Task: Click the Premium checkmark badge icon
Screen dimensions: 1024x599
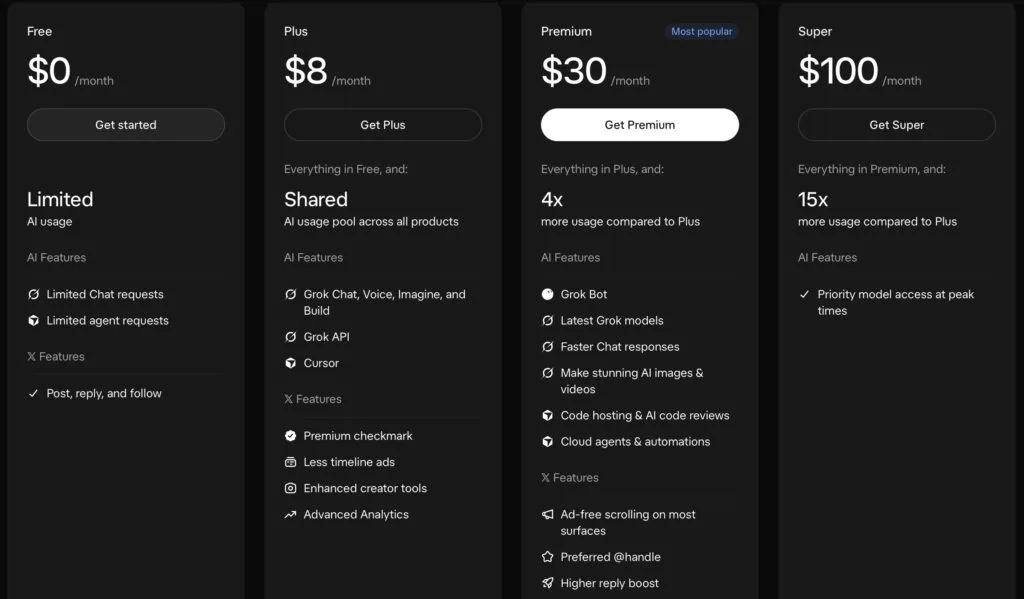Action: pos(291,436)
